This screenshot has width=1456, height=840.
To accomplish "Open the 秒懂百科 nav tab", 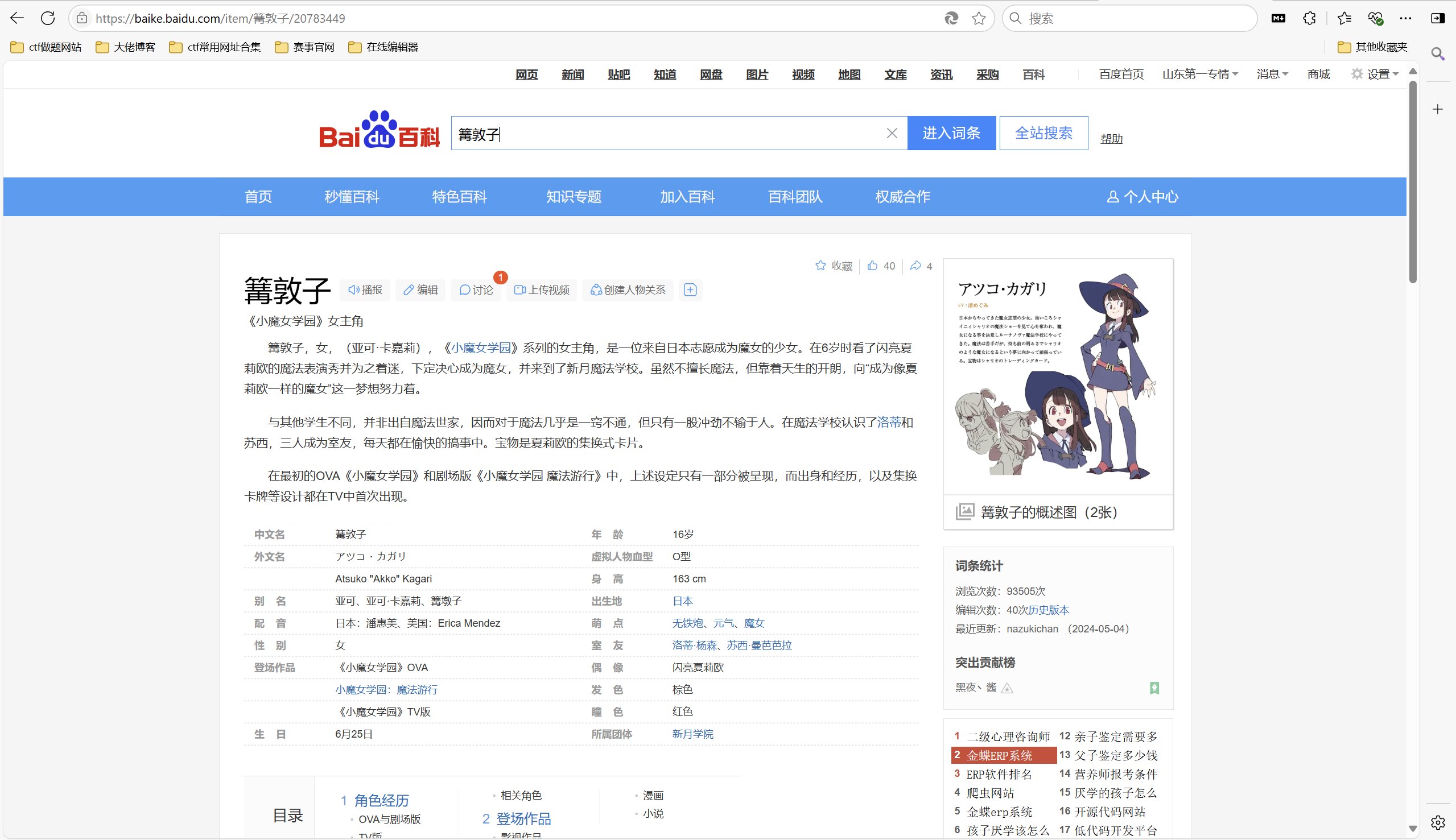I will [x=352, y=197].
